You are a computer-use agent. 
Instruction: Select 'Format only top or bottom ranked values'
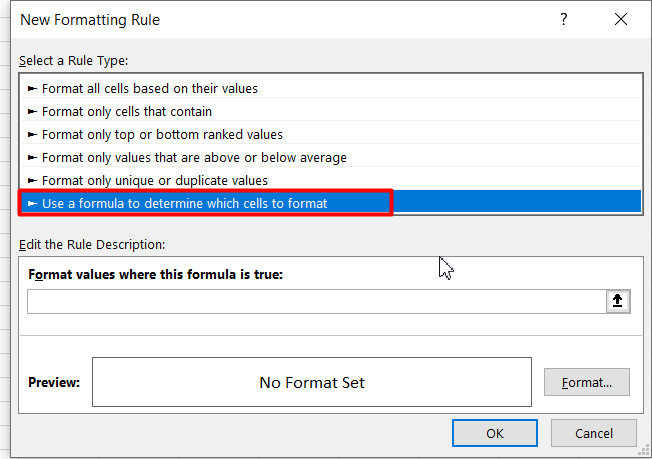coord(331,135)
